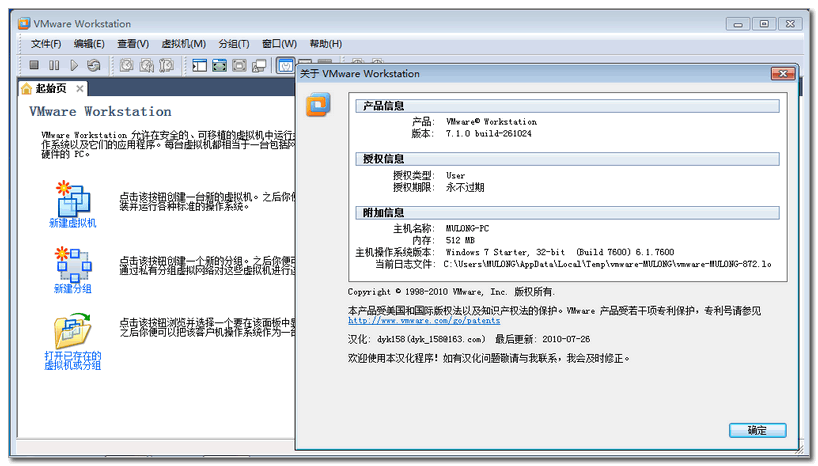Click the home icon on 起始页 tab

click(27, 89)
